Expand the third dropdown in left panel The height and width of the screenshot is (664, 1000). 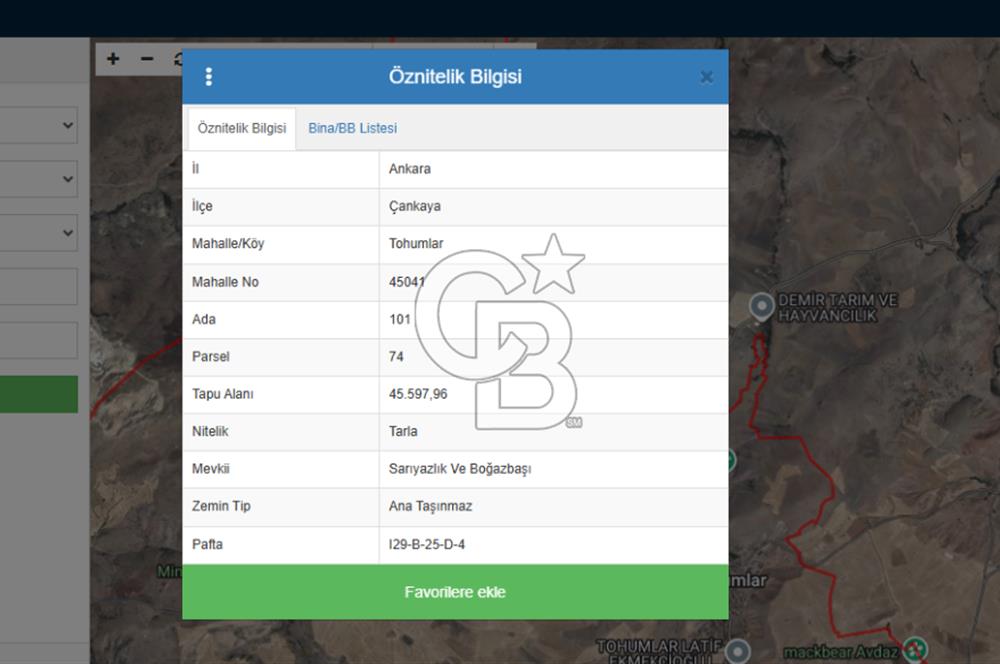pos(38,233)
